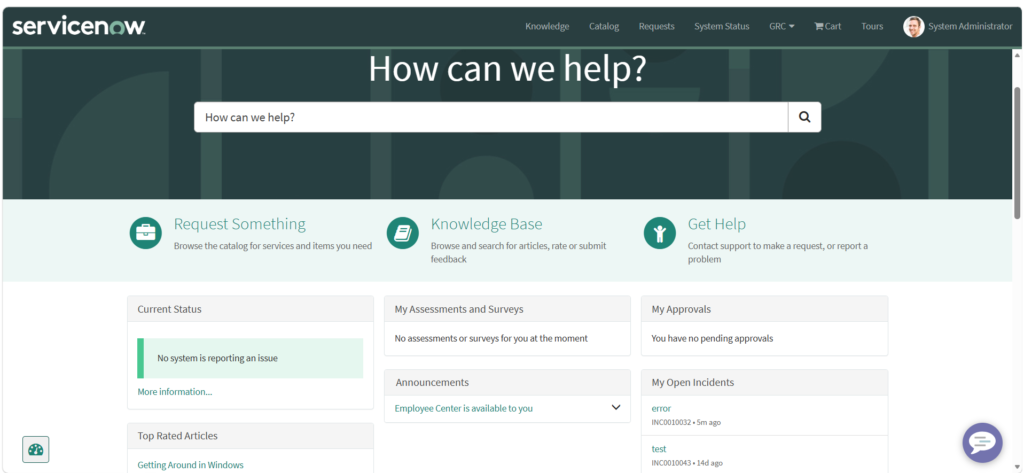Click the magnifying glass search button

click(804, 117)
